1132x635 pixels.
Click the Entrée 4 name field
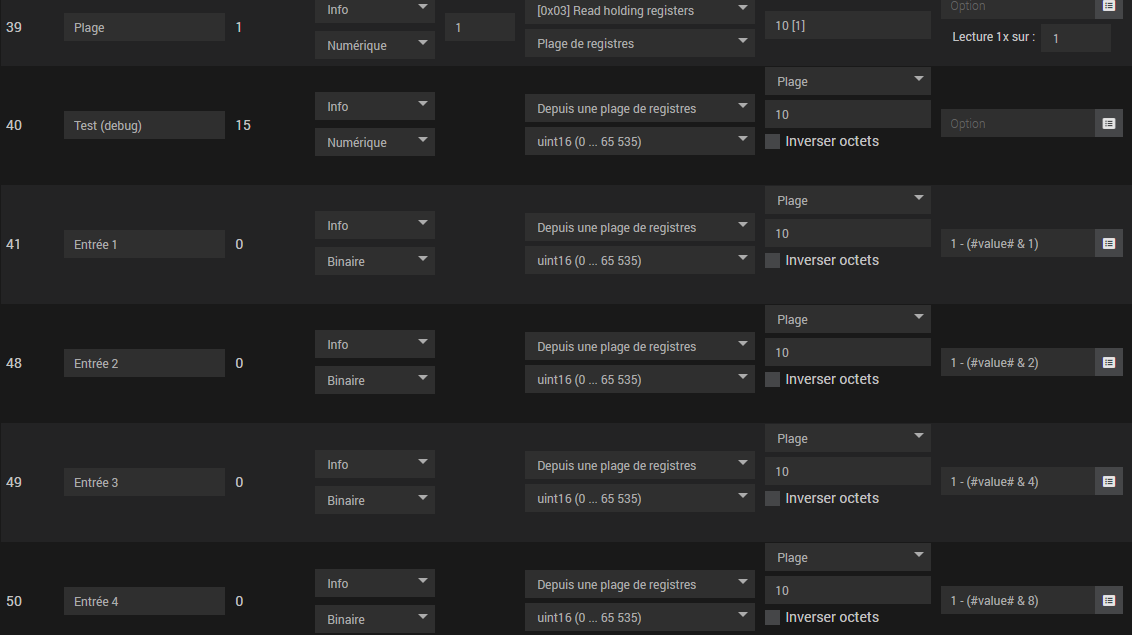coord(144,601)
